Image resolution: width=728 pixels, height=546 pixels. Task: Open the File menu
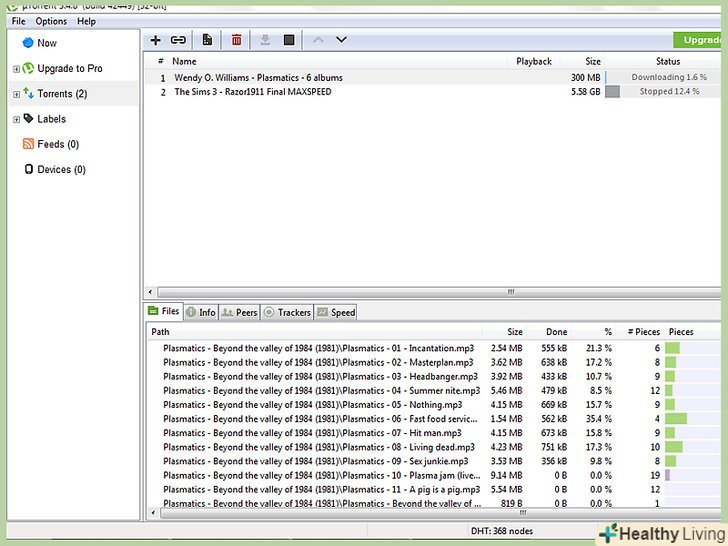click(x=19, y=21)
